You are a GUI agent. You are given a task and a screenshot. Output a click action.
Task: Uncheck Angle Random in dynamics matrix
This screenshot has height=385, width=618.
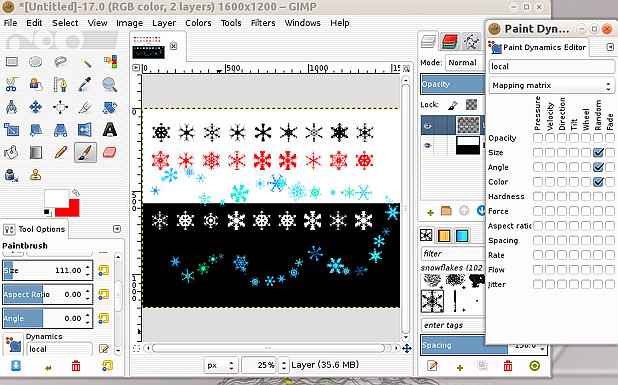point(598,167)
